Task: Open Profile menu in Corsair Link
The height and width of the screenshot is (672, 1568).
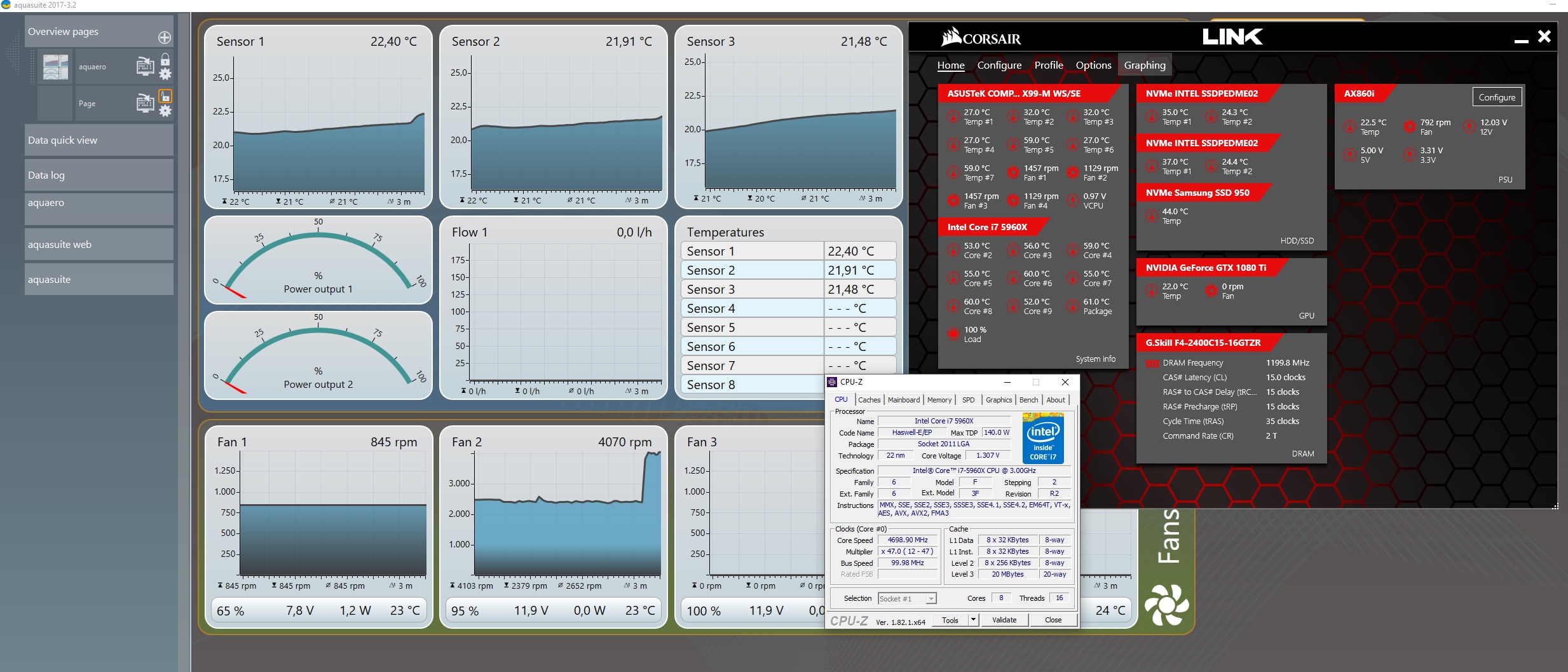Action: click(1049, 65)
